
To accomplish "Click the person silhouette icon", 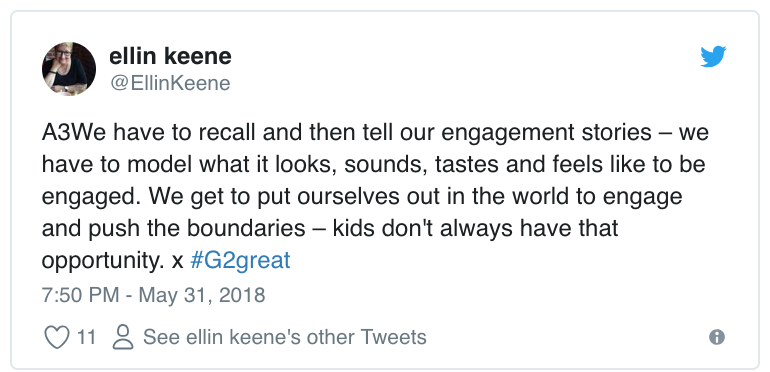I will tap(123, 337).
